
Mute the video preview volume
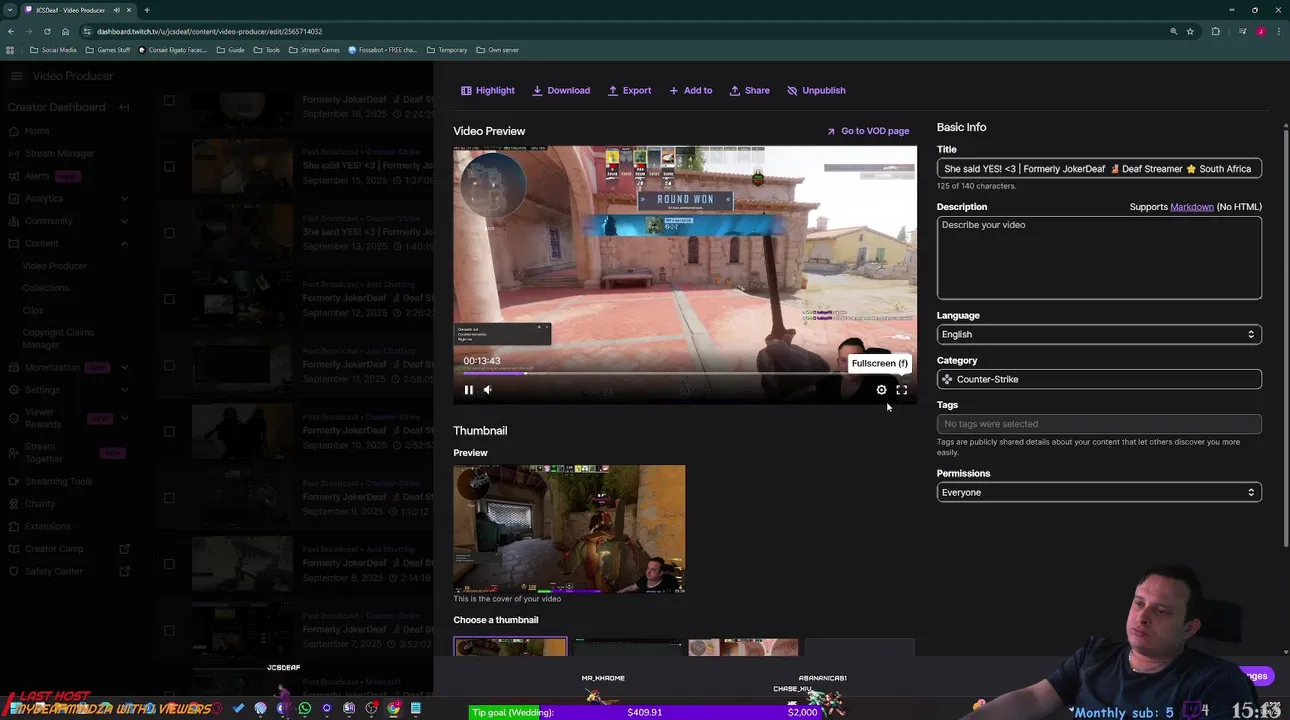point(488,390)
